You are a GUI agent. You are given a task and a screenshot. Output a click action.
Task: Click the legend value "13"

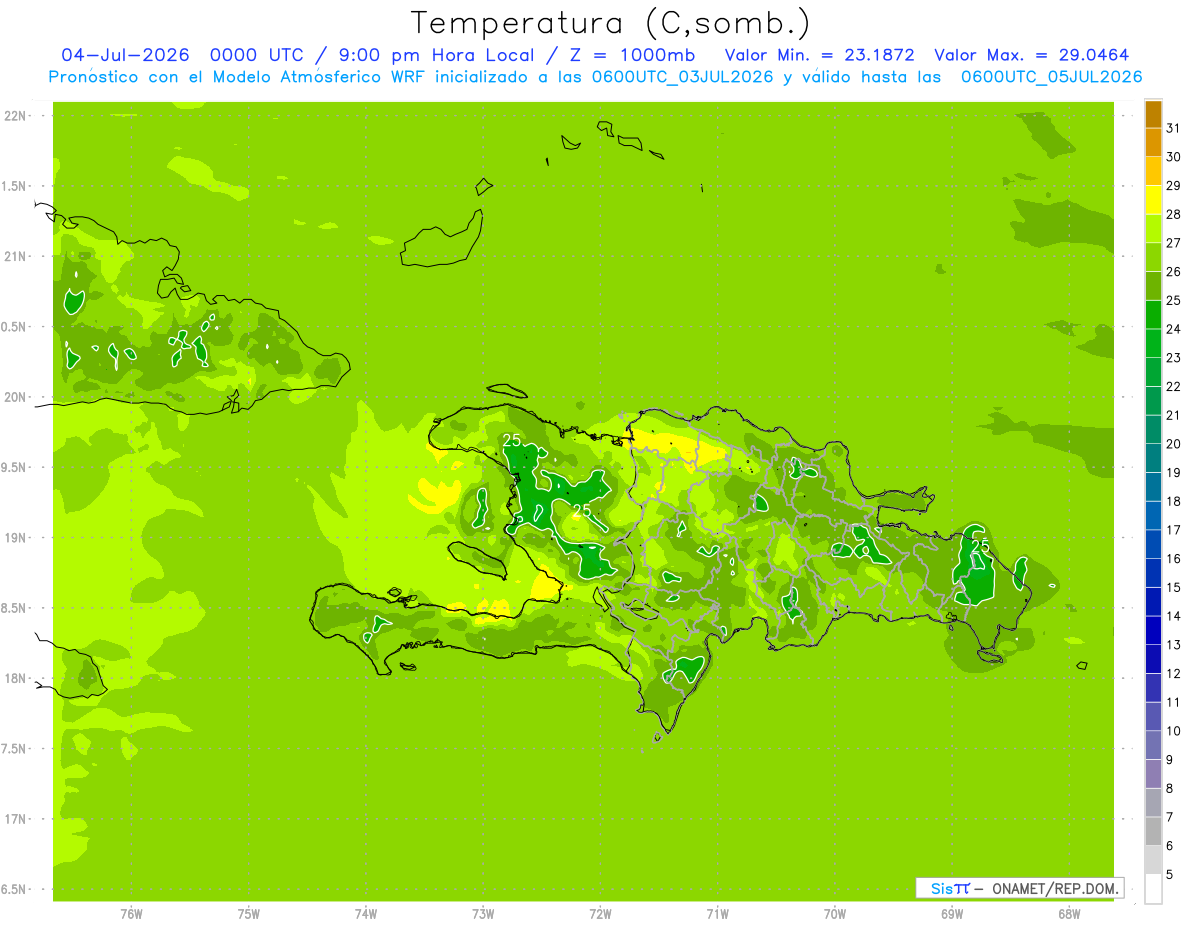pyautogui.click(x=1173, y=645)
